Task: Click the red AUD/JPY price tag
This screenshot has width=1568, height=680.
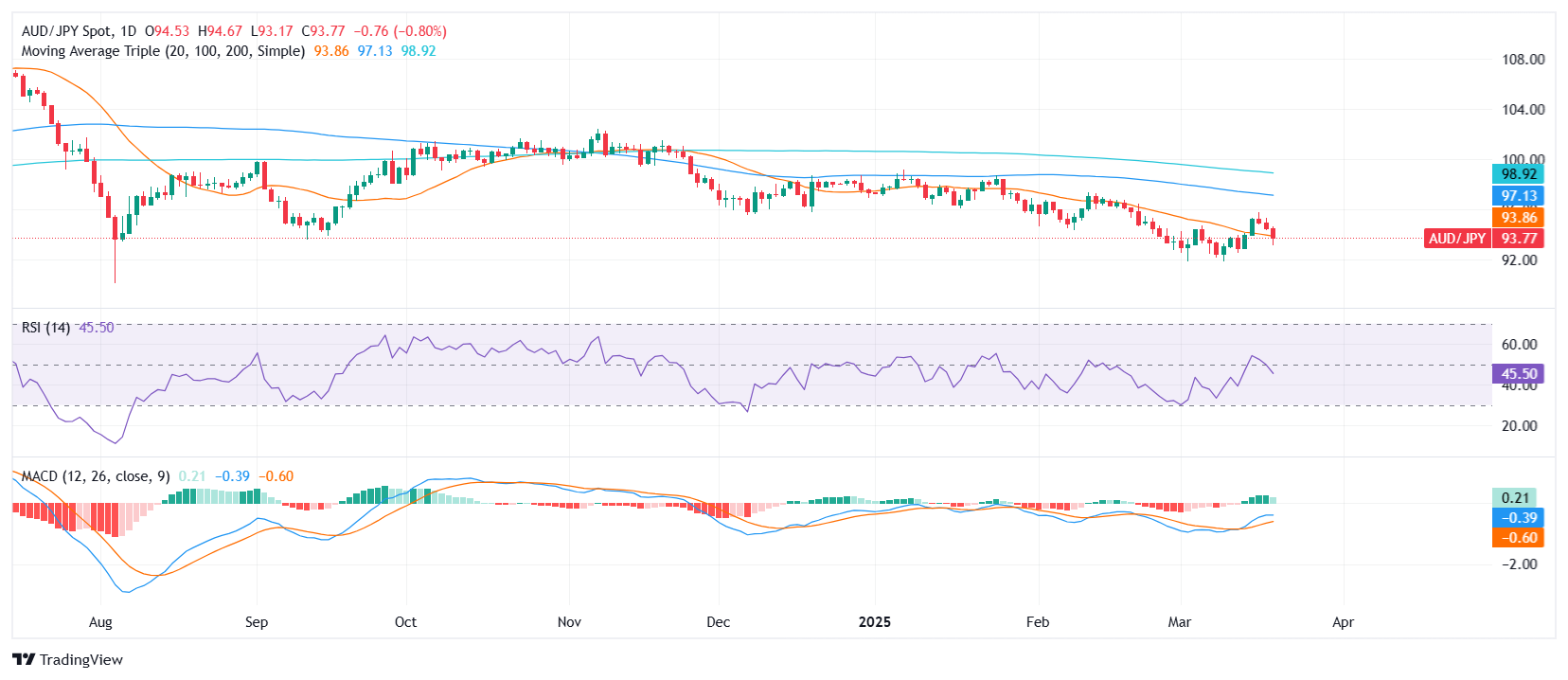Action: pos(1457,239)
